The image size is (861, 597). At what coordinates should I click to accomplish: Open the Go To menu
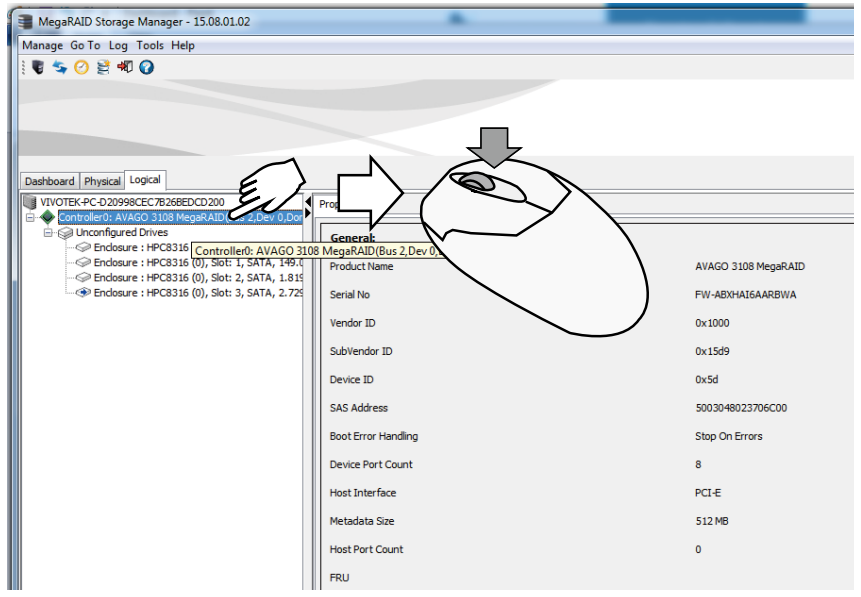pos(85,46)
